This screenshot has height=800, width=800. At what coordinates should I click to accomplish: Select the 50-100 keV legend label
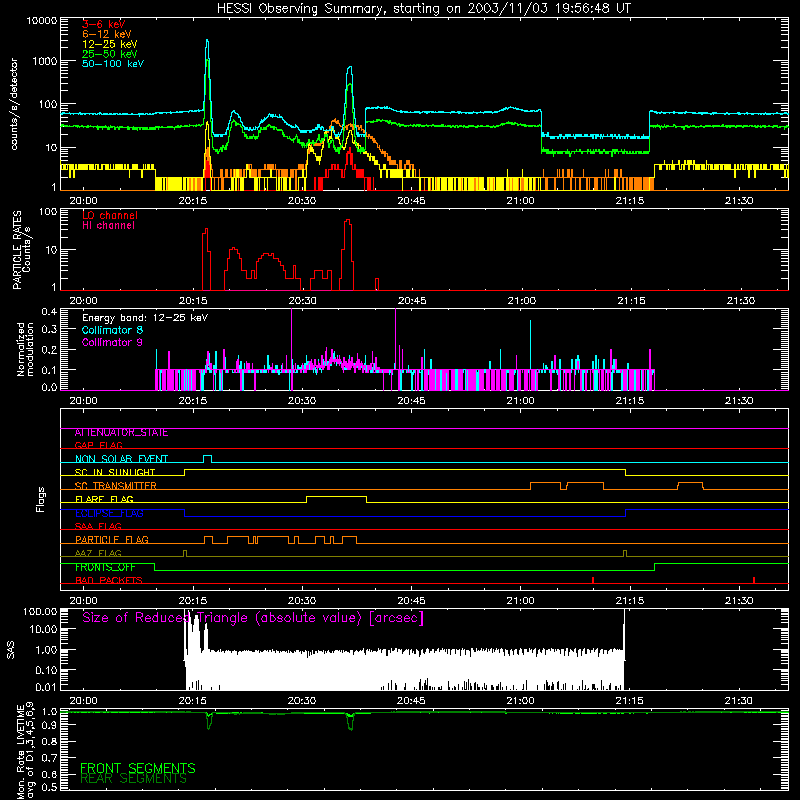(113, 64)
